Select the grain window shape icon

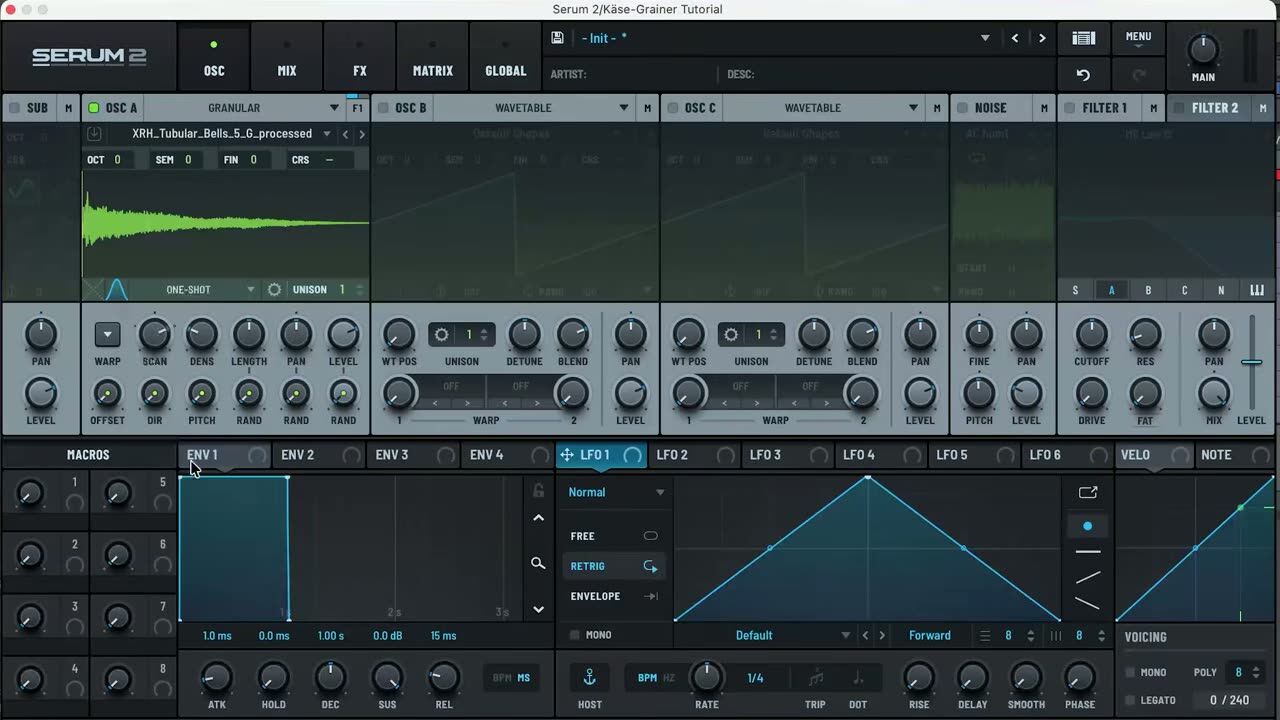[117, 290]
